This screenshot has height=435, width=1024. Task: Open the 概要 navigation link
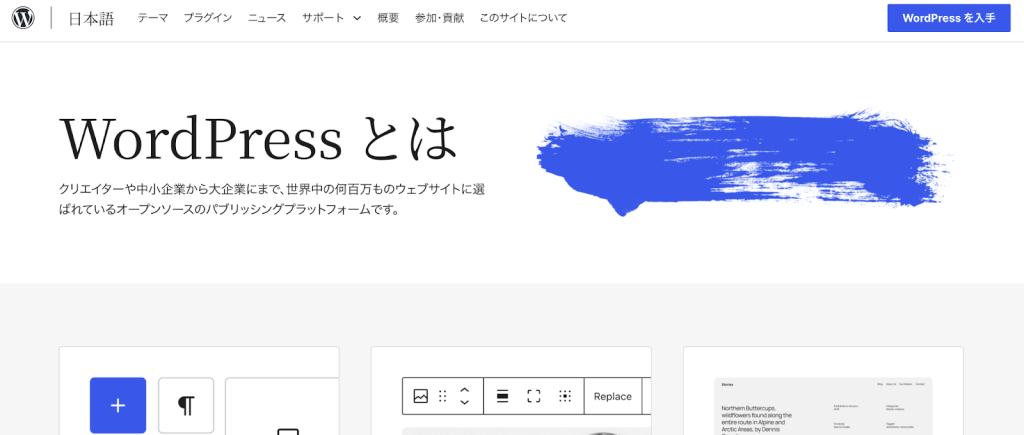click(x=388, y=18)
